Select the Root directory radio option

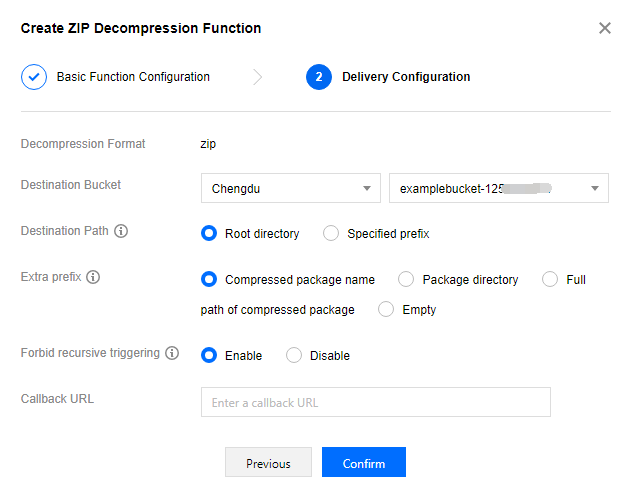pyautogui.click(x=209, y=234)
